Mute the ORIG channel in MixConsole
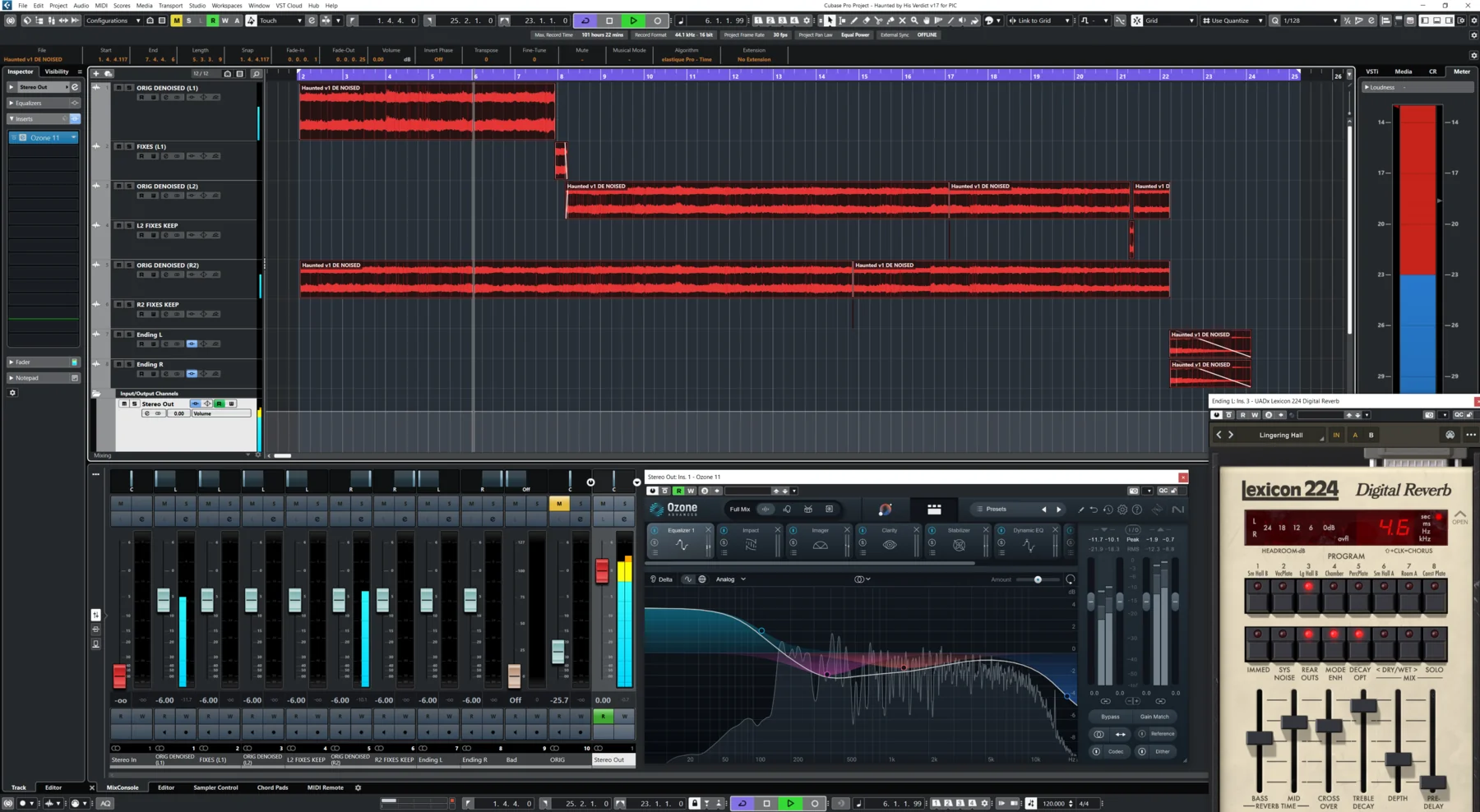Viewport: 1480px width, 812px height. pyautogui.click(x=559, y=504)
